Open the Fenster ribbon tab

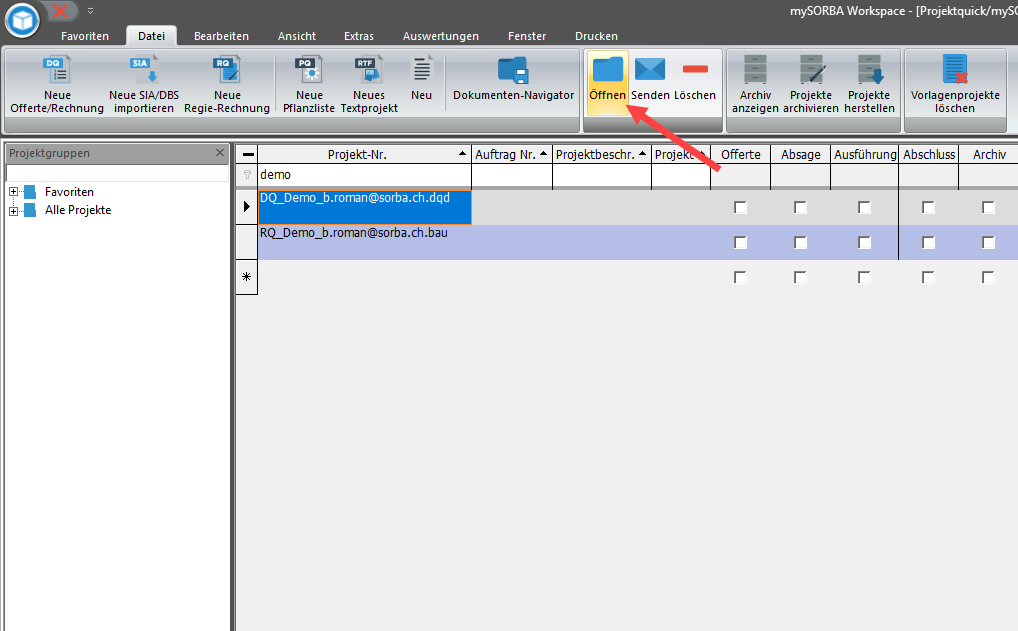coord(527,36)
